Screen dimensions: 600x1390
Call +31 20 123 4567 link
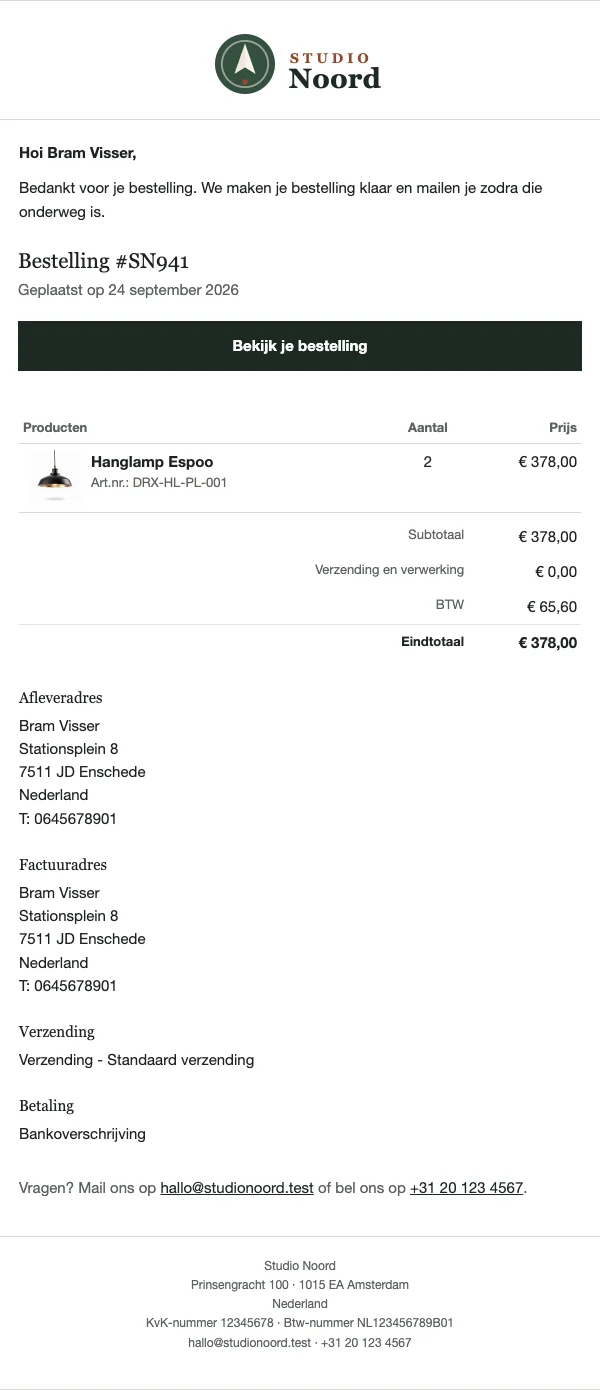pyautogui.click(x=466, y=1188)
